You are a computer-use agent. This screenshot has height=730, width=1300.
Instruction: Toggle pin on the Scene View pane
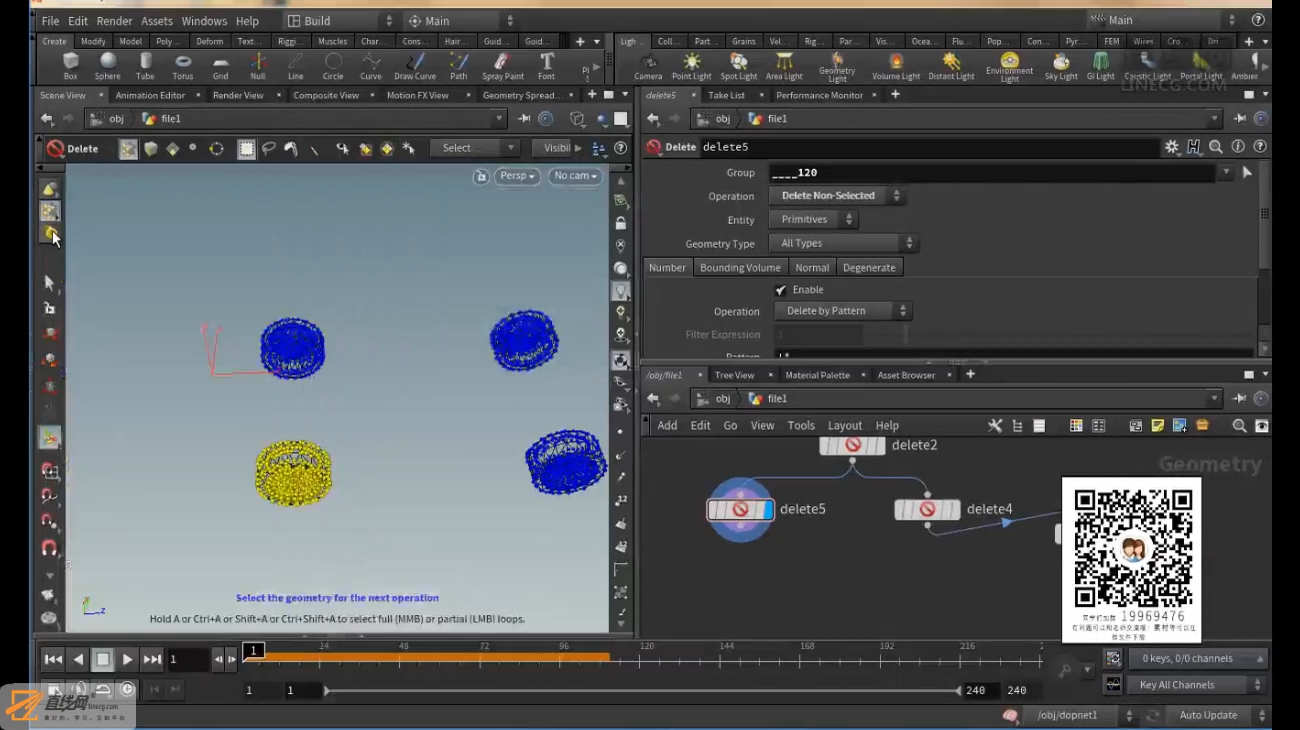tap(524, 118)
